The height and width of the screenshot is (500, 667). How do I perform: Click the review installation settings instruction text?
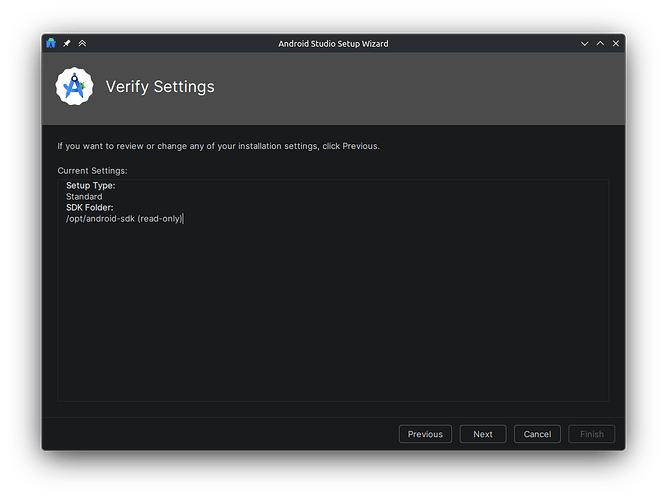(x=219, y=146)
